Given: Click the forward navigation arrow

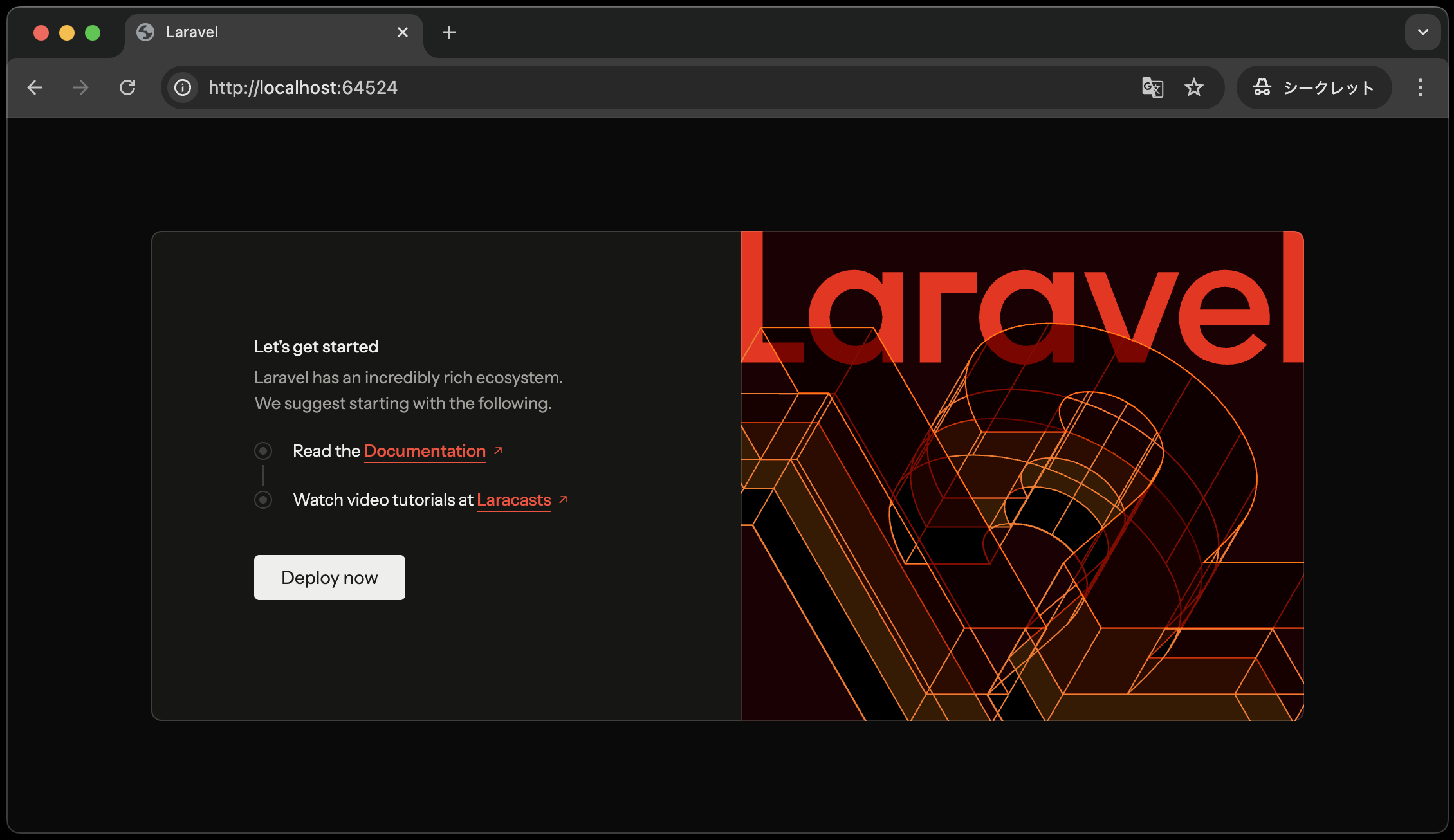Looking at the screenshot, I should click(81, 87).
